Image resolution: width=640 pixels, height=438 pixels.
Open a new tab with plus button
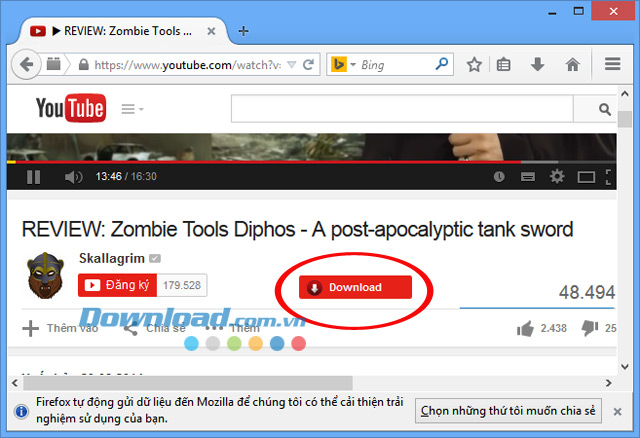pos(243,31)
